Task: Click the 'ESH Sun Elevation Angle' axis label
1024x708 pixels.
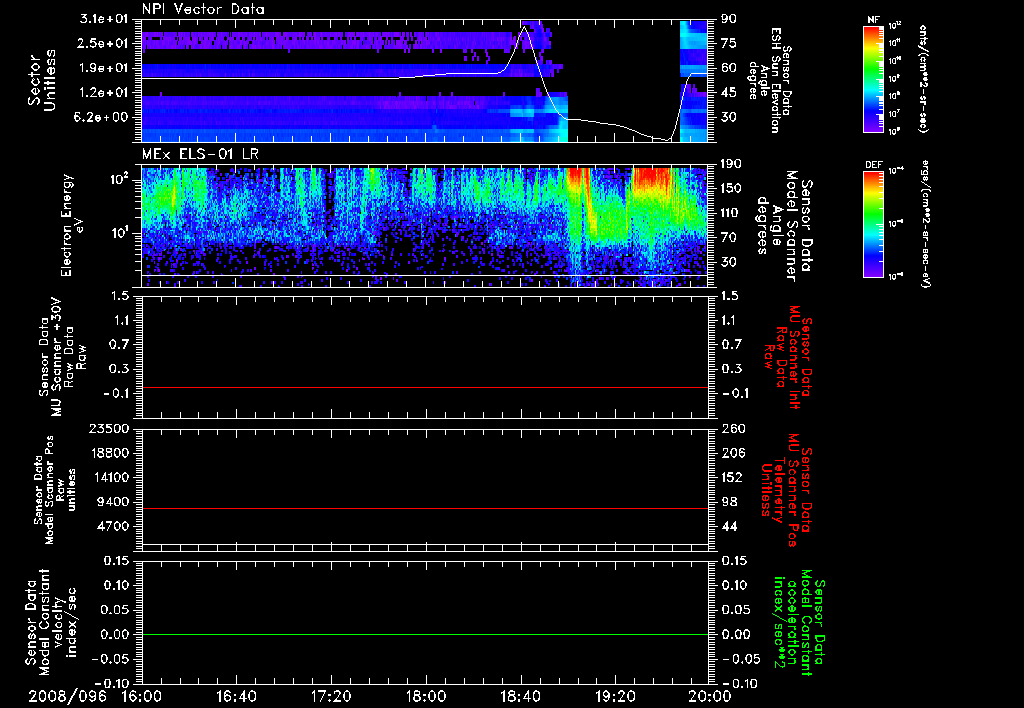Action: (770, 80)
